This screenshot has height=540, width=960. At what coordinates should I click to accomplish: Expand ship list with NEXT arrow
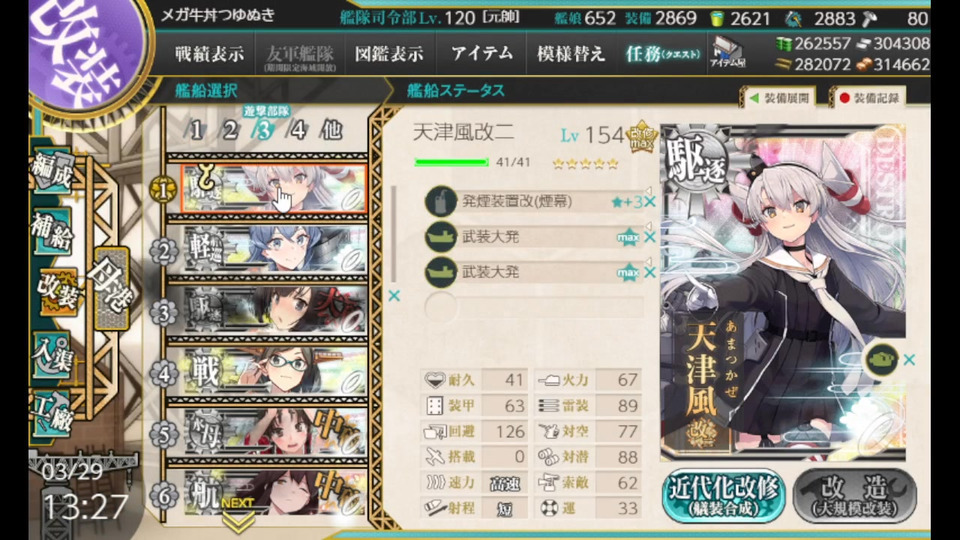(x=238, y=516)
